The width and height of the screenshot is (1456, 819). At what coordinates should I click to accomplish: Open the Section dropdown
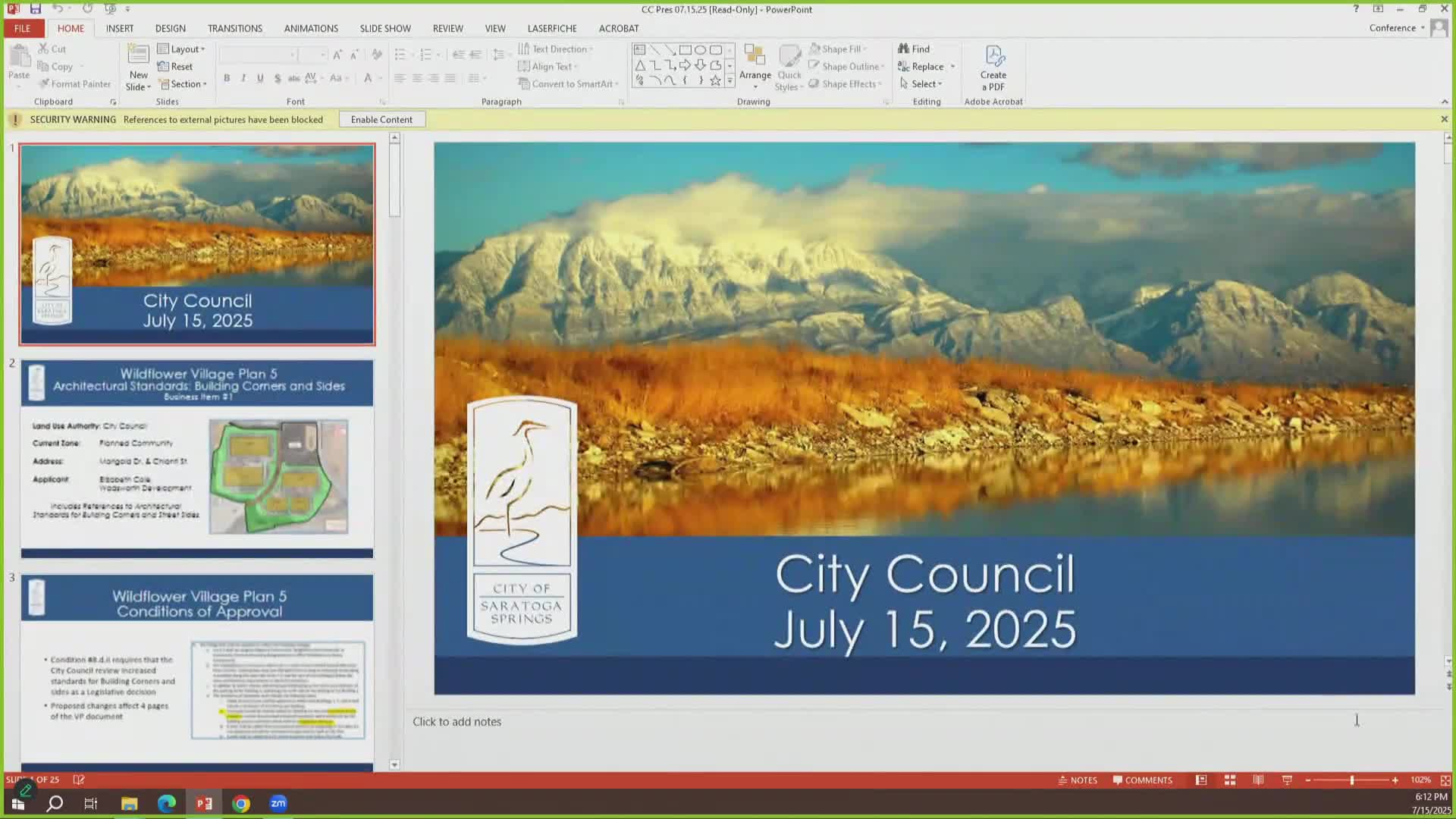coord(184,84)
